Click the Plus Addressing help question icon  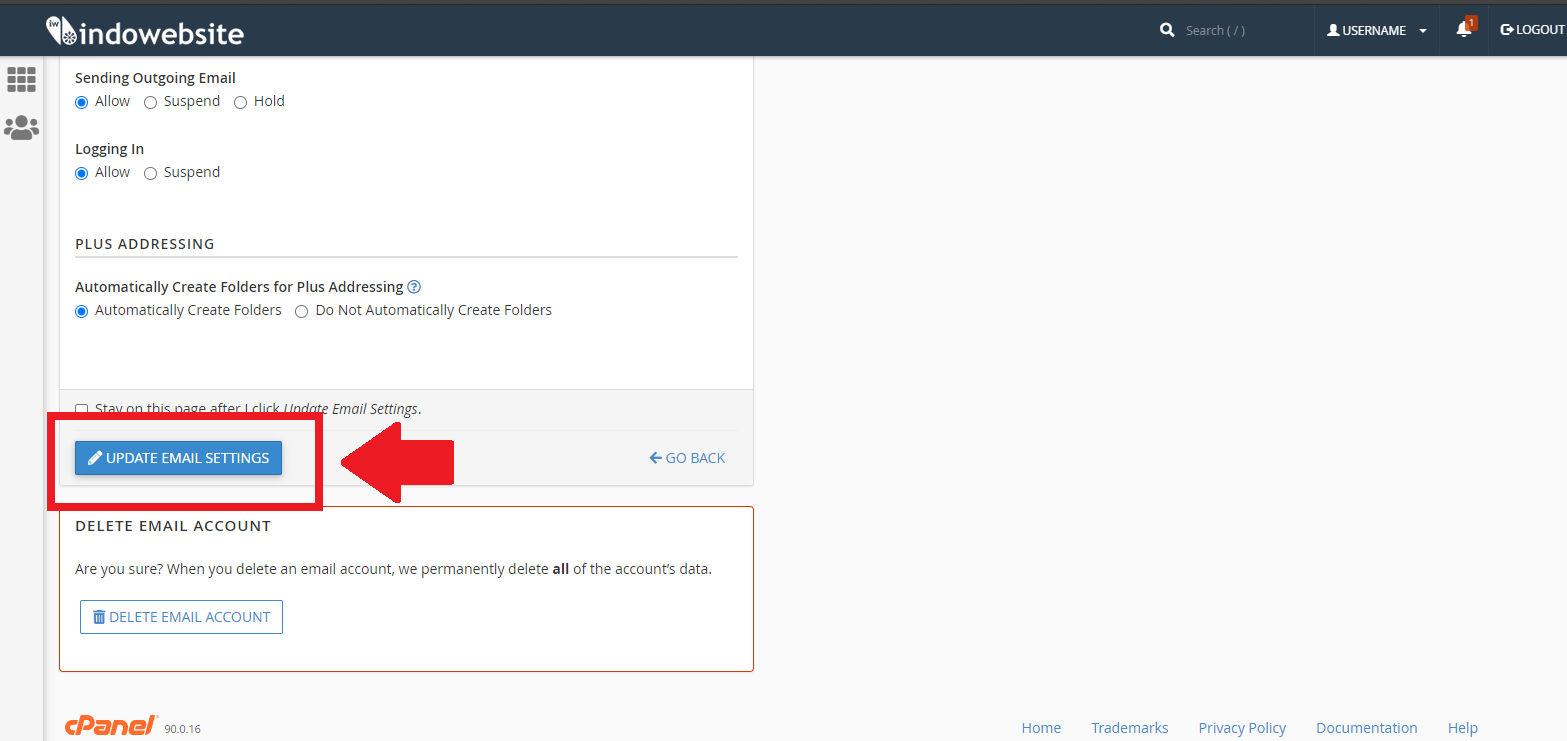coord(414,287)
